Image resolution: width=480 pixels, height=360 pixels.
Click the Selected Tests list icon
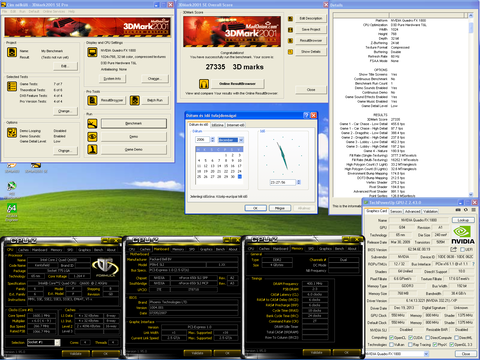pos(12,86)
